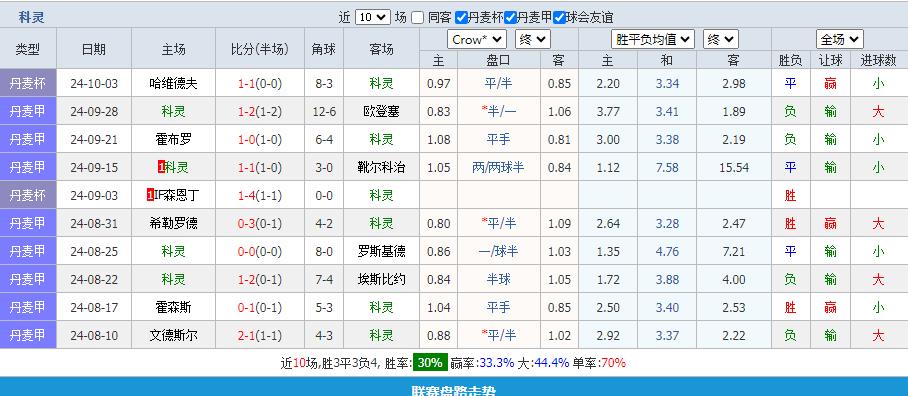
Task: Open the 欧登塞 team link
Action: pos(381,111)
